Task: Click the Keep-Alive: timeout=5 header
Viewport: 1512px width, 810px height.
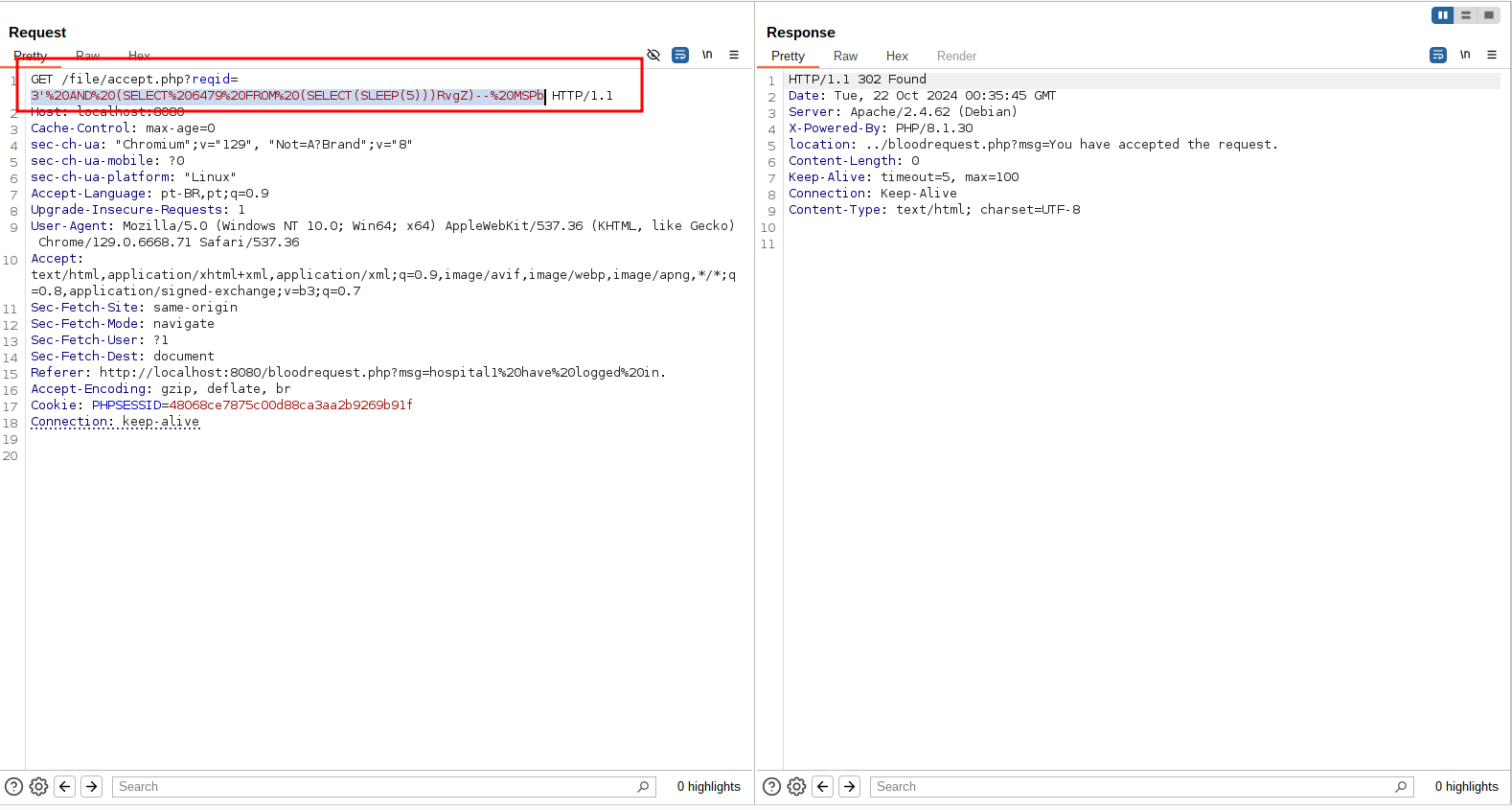Action: tap(904, 177)
